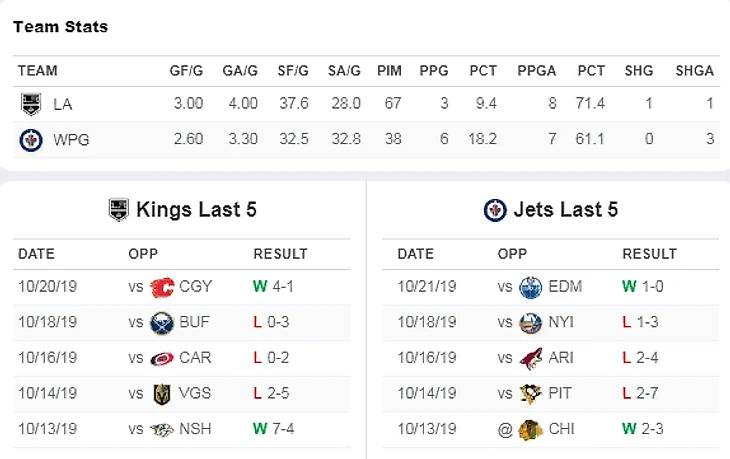Click the Winnipeg Jets logo in Team Stats
The height and width of the screenshot is (459, 730).
click(30, 140)
